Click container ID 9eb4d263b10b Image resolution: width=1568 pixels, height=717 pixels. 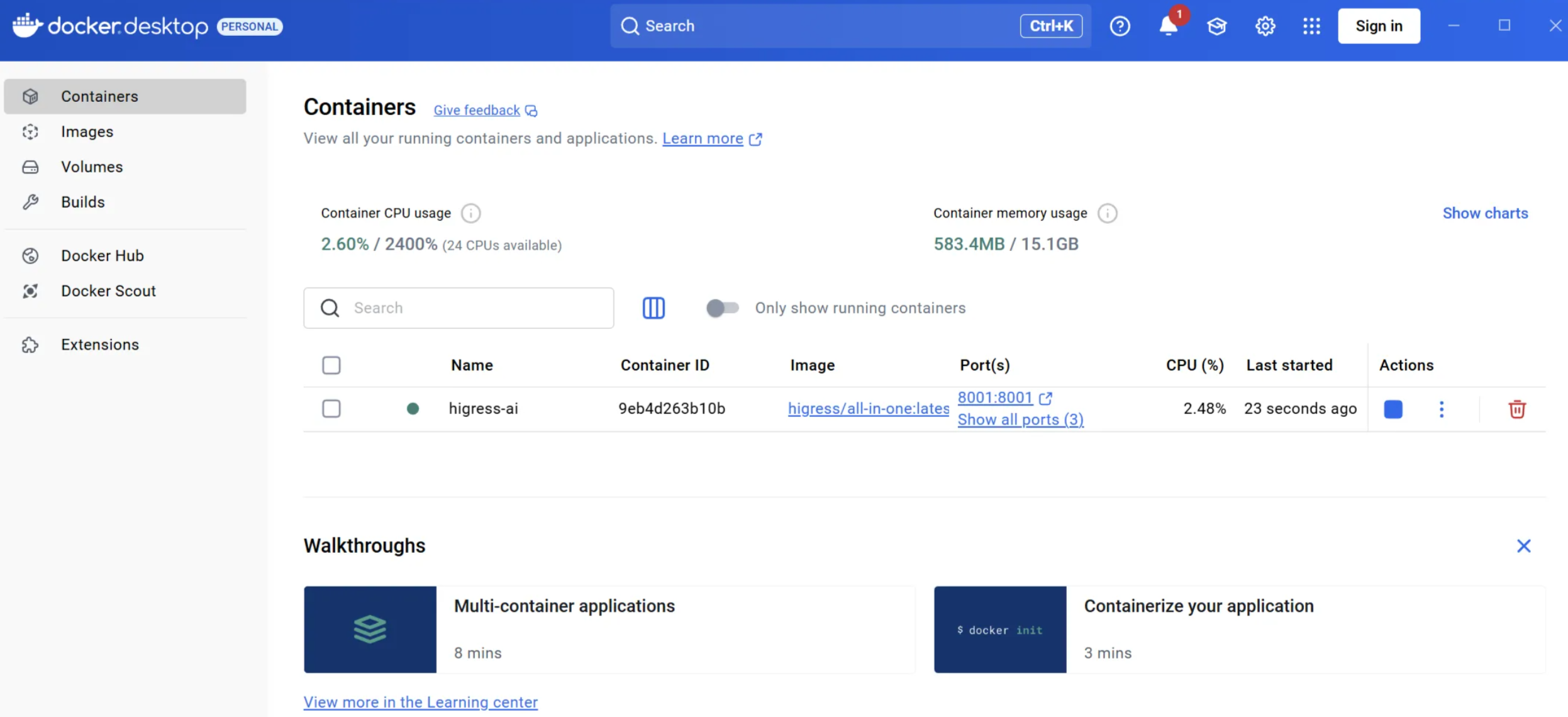click(671, 409)
